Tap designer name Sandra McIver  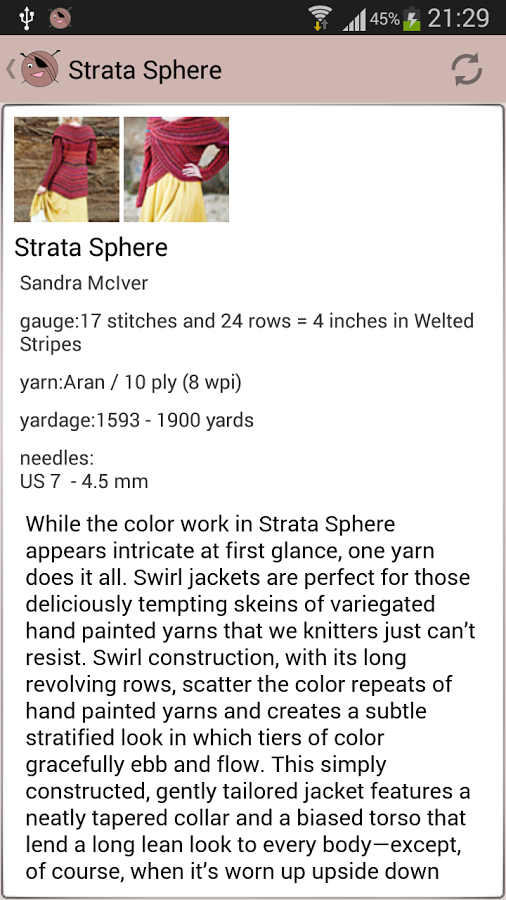(x=84, y=283)
